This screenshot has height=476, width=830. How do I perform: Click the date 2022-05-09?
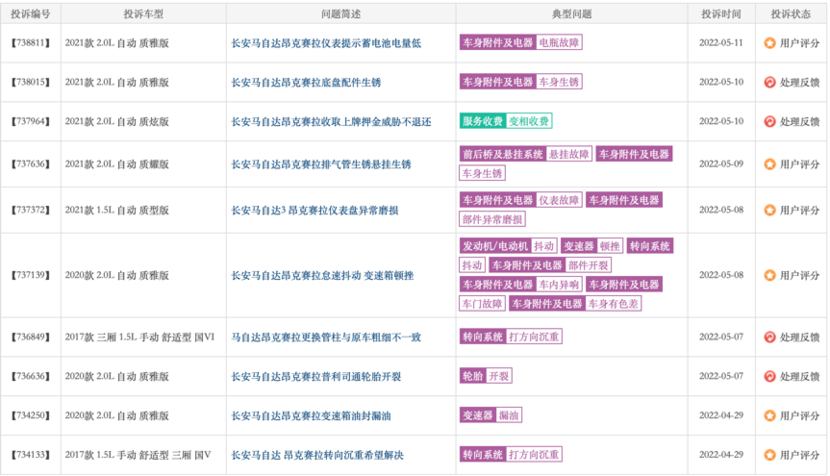tap(721, 164)
